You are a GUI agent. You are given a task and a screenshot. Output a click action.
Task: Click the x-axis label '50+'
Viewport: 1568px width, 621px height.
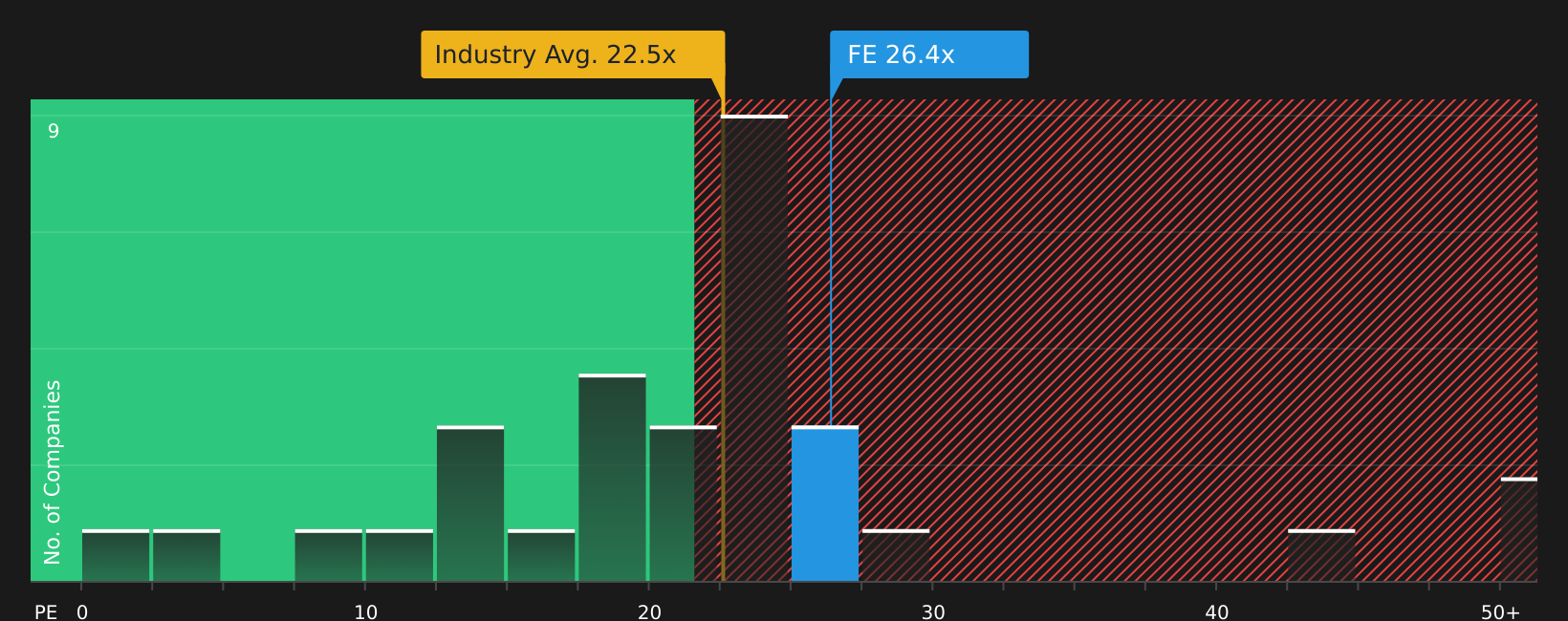click(x=1500, y=612)
